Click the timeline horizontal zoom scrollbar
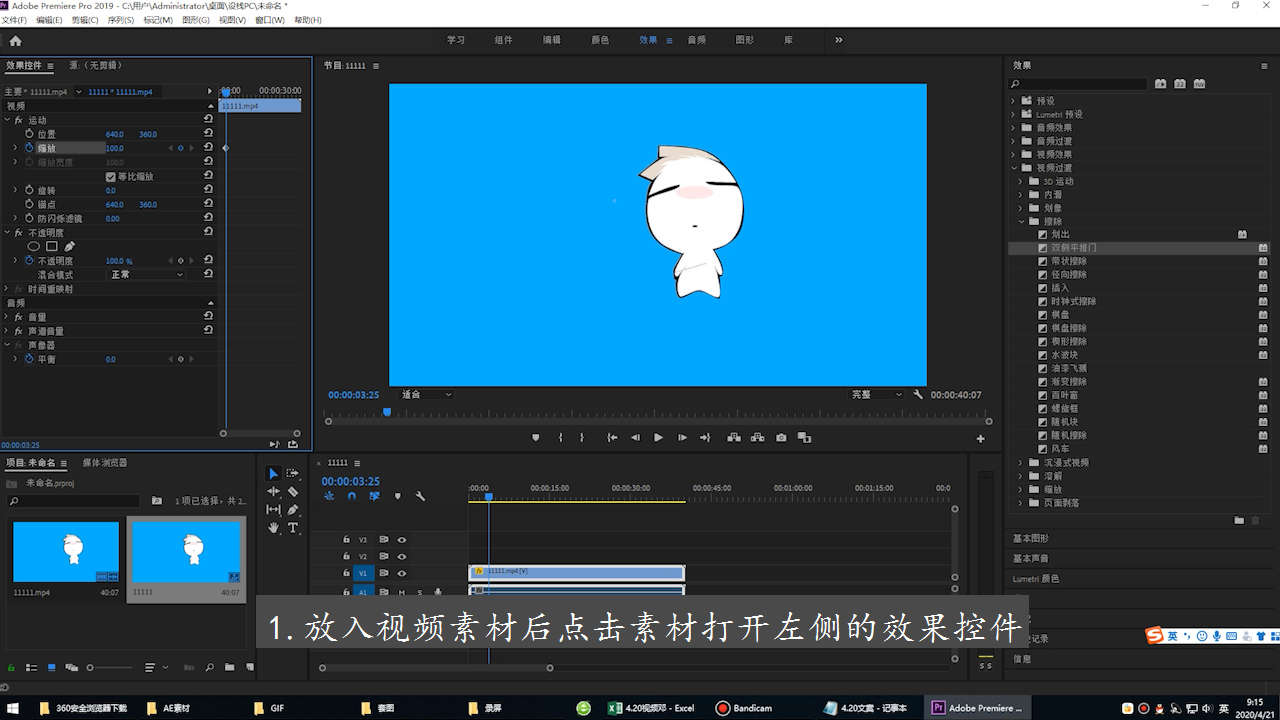The height and width of the screenshot is (720, 1280). tap(435, 668)
